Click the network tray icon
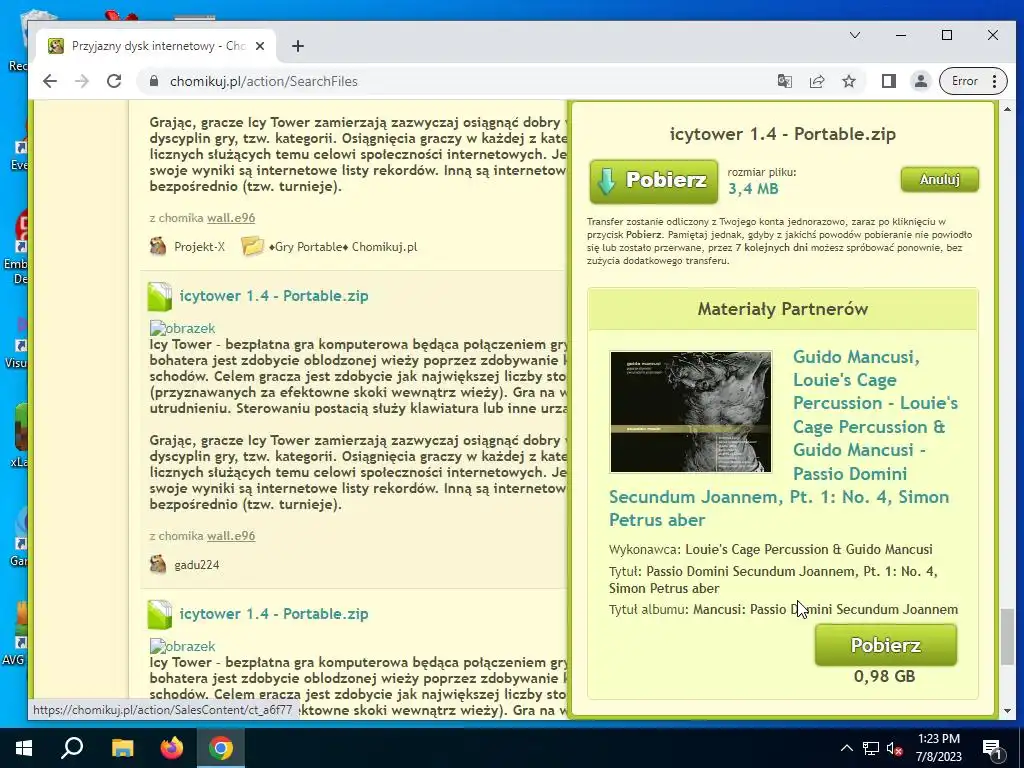Image resolution: width=1024 pixels, height=768 pixels. [870, 748]
